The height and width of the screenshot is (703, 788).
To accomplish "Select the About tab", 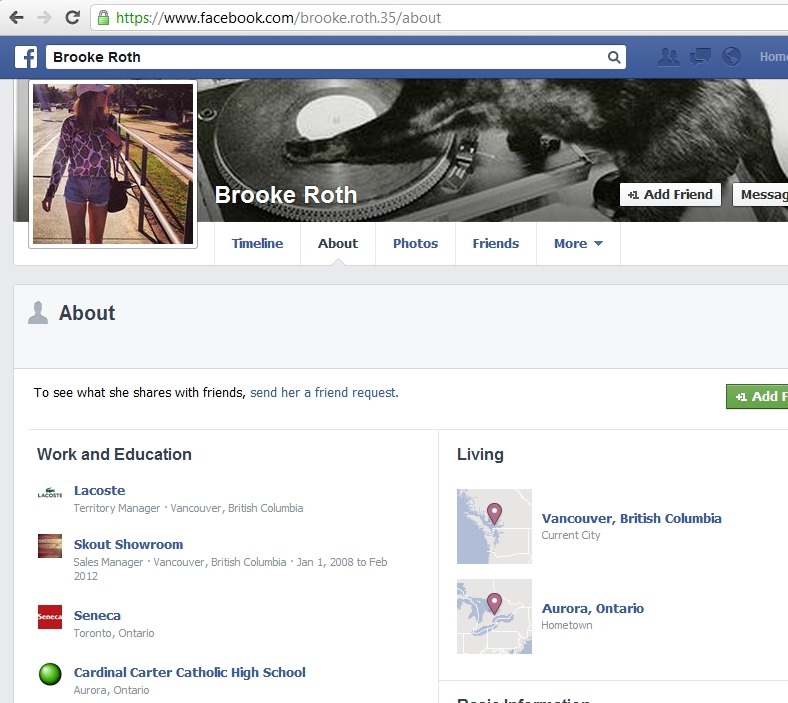I will click(338, 243).
